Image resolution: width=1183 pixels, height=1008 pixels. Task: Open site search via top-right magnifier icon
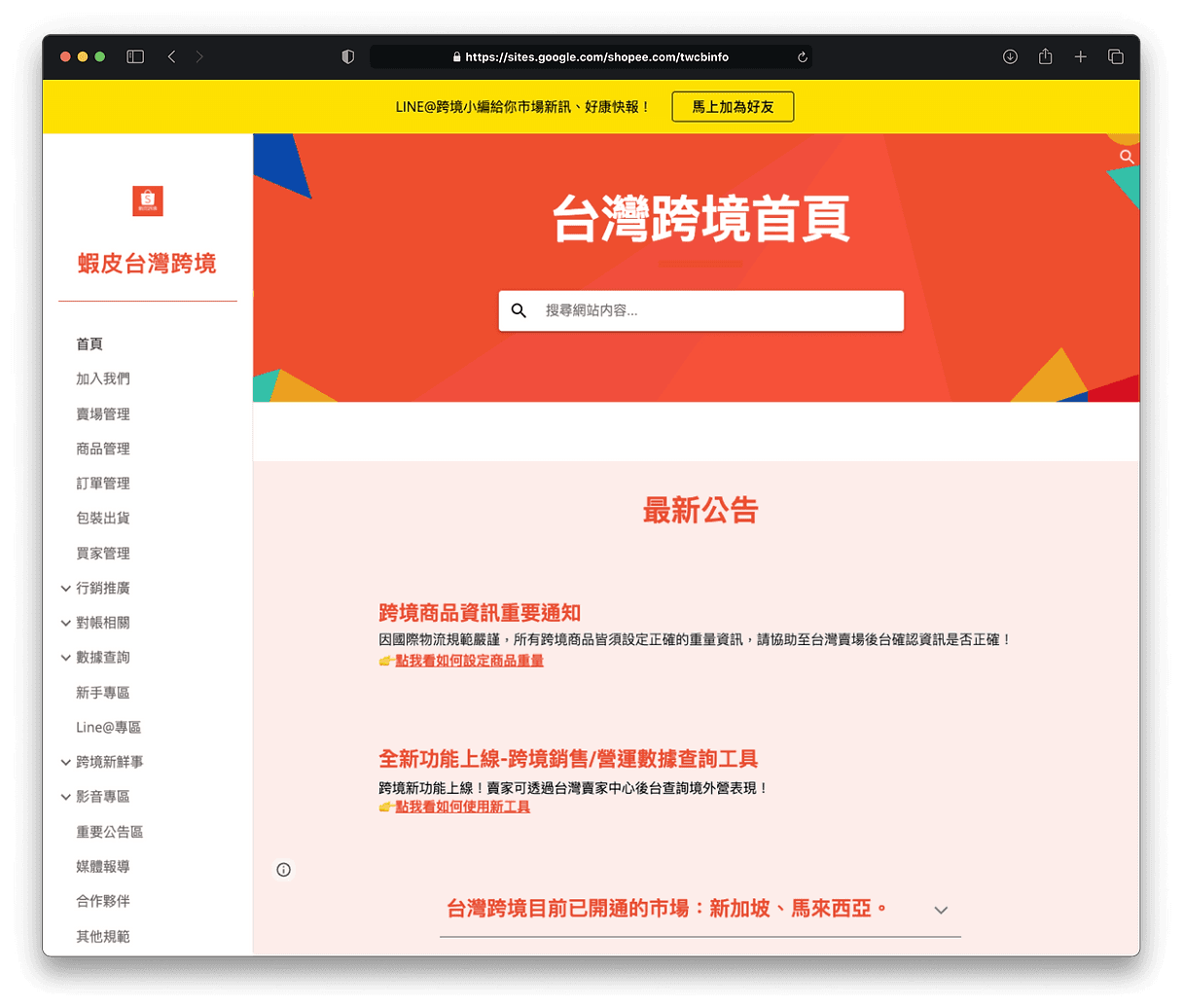pyautogui.click(x=1127, y=157)
